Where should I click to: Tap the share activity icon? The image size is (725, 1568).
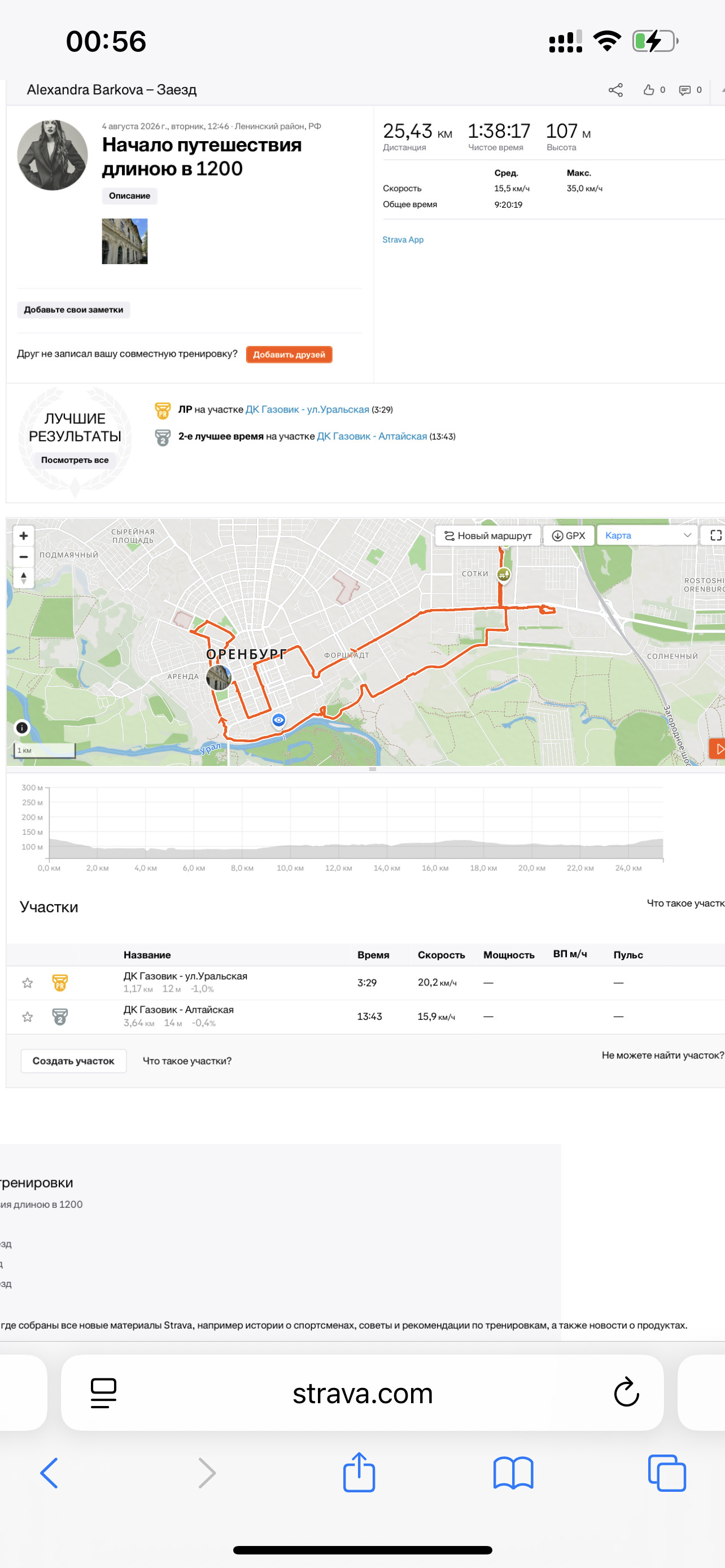[x=615, y=90]
